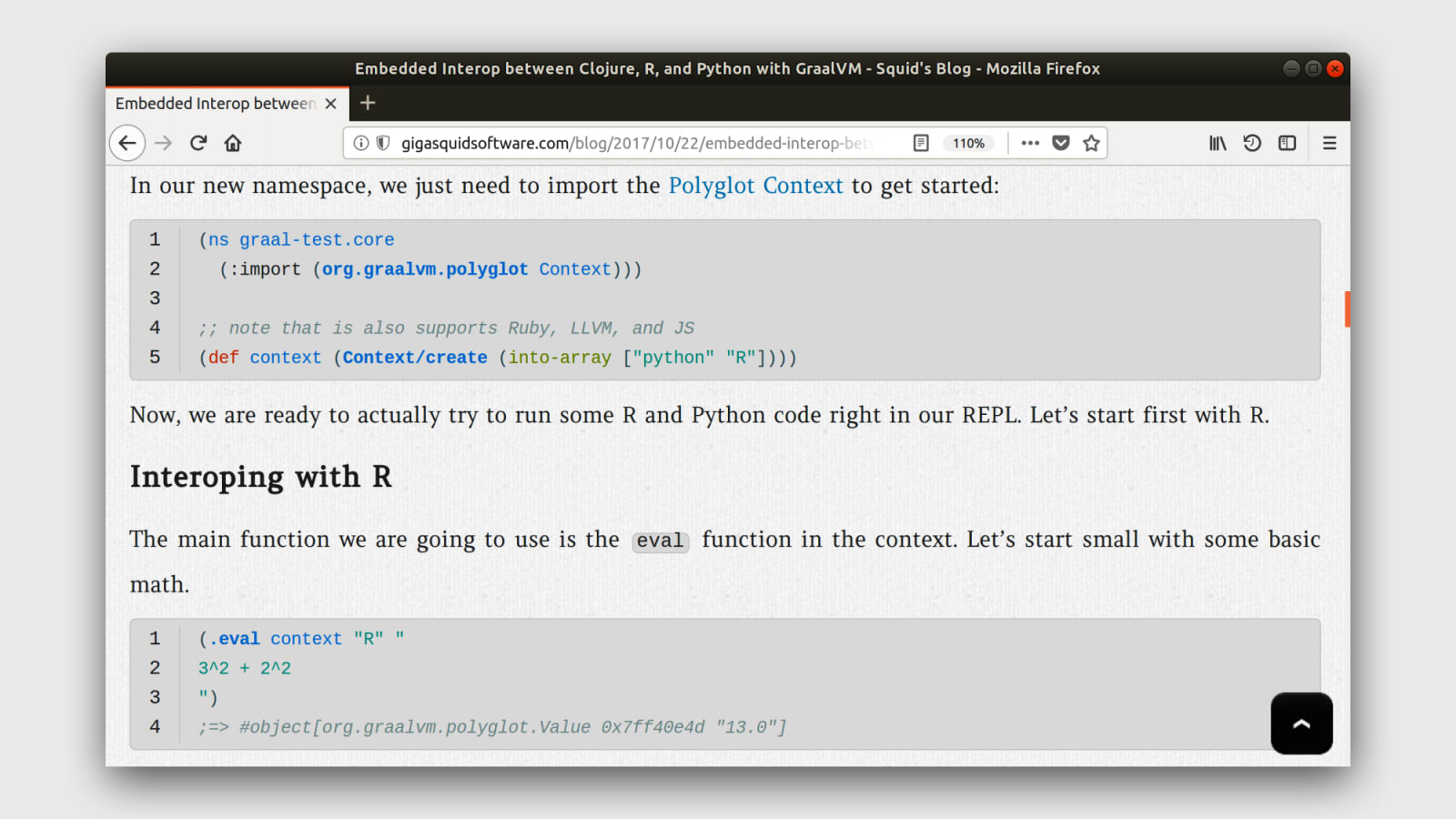Reload the current page

coord(198,143)
